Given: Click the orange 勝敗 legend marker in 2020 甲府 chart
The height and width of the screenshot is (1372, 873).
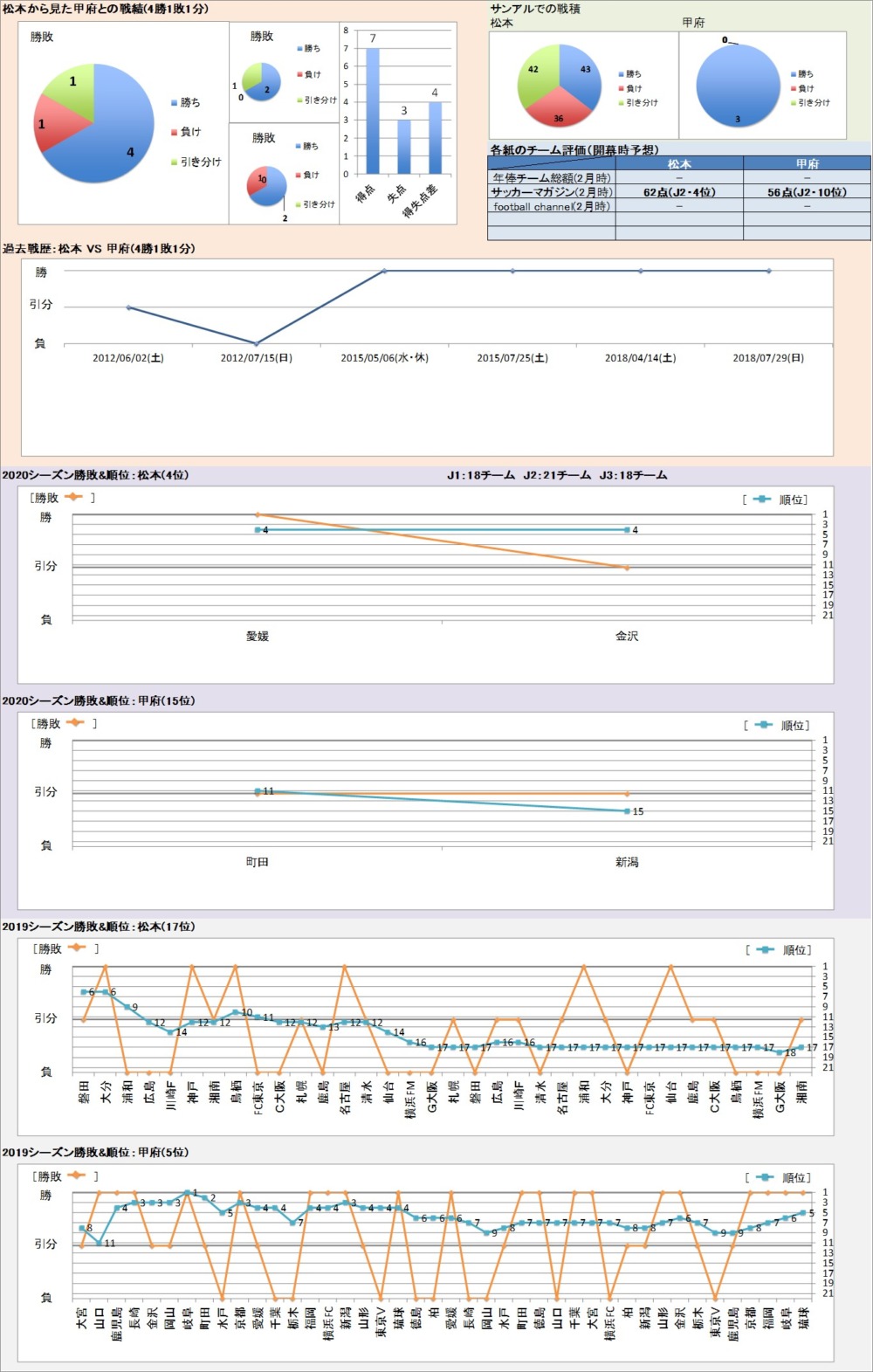Looking at the screenshot, I should coord(74,723).
